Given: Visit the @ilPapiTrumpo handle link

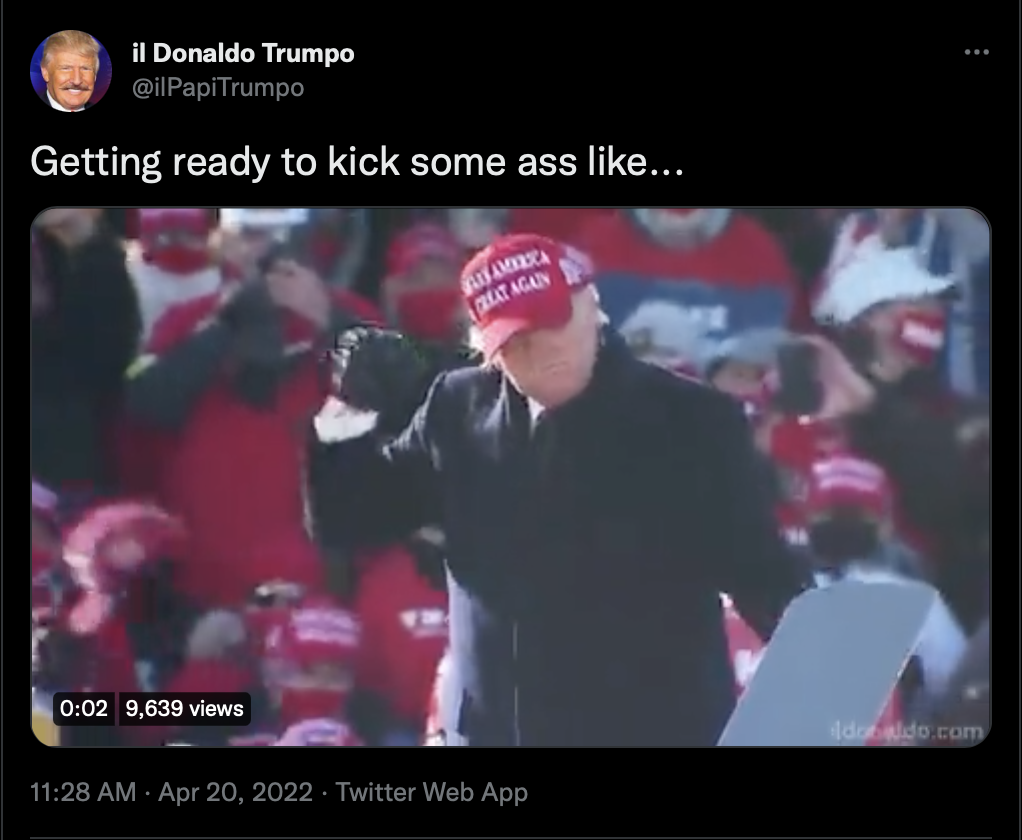Looking at the screenshot, I should click(218, 87).
